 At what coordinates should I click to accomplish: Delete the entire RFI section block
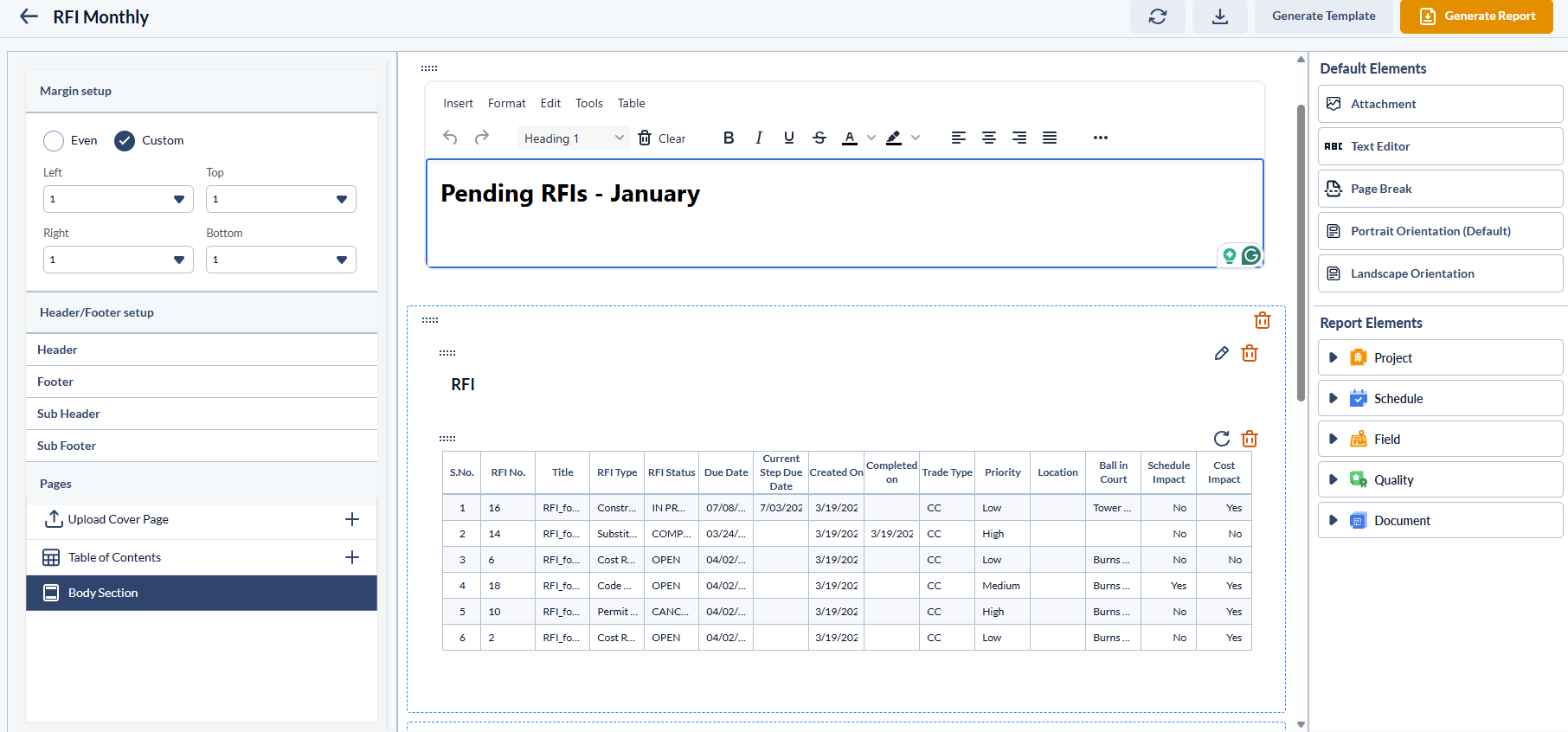[x=1263, y=320]
